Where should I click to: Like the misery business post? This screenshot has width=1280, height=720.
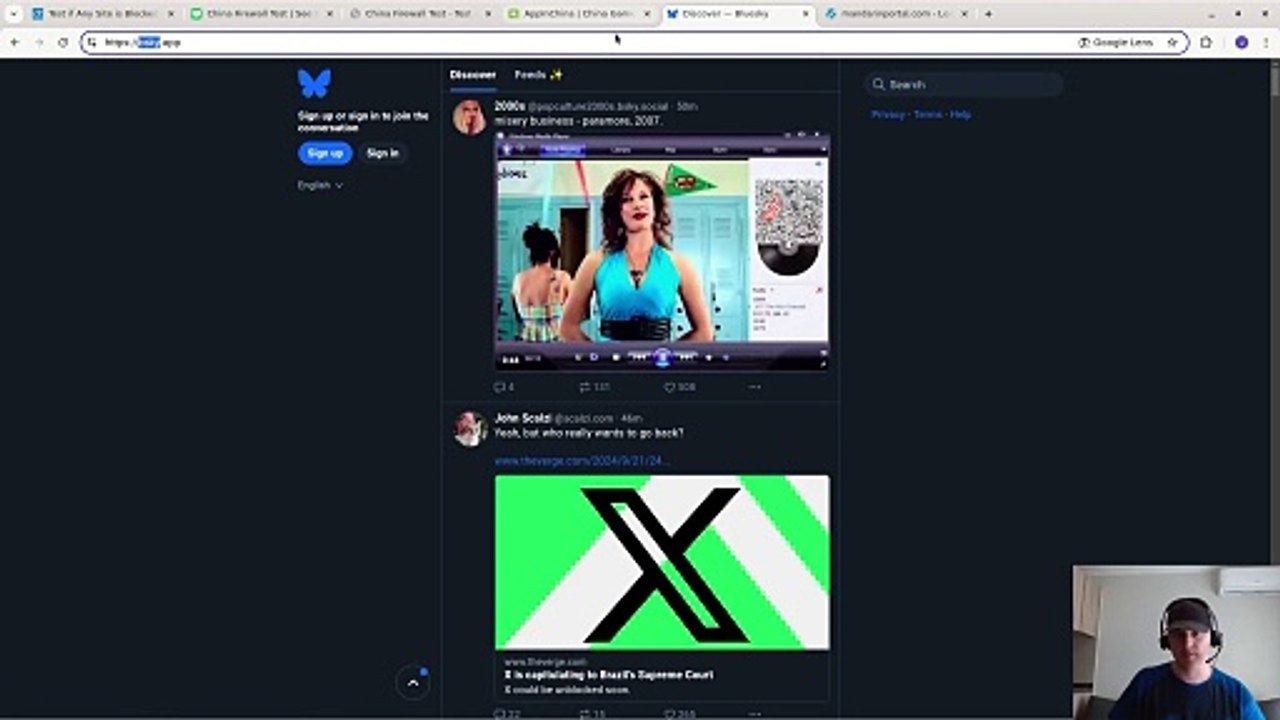point(680,387)
